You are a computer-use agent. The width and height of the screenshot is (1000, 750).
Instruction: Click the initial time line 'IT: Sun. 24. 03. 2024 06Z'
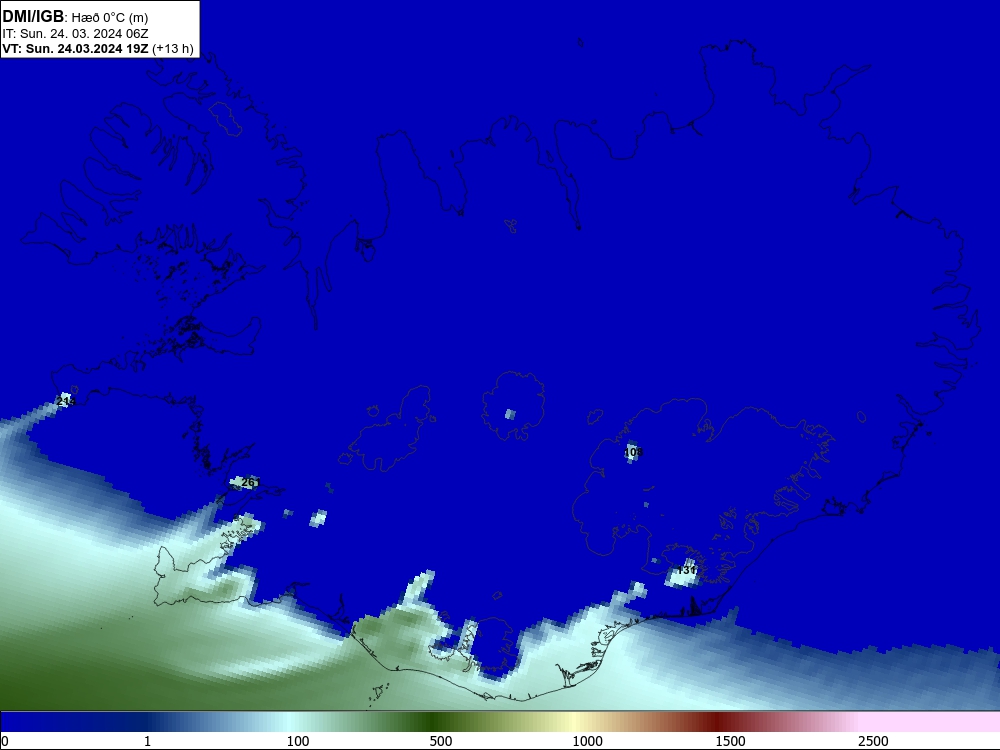point(75,34)
